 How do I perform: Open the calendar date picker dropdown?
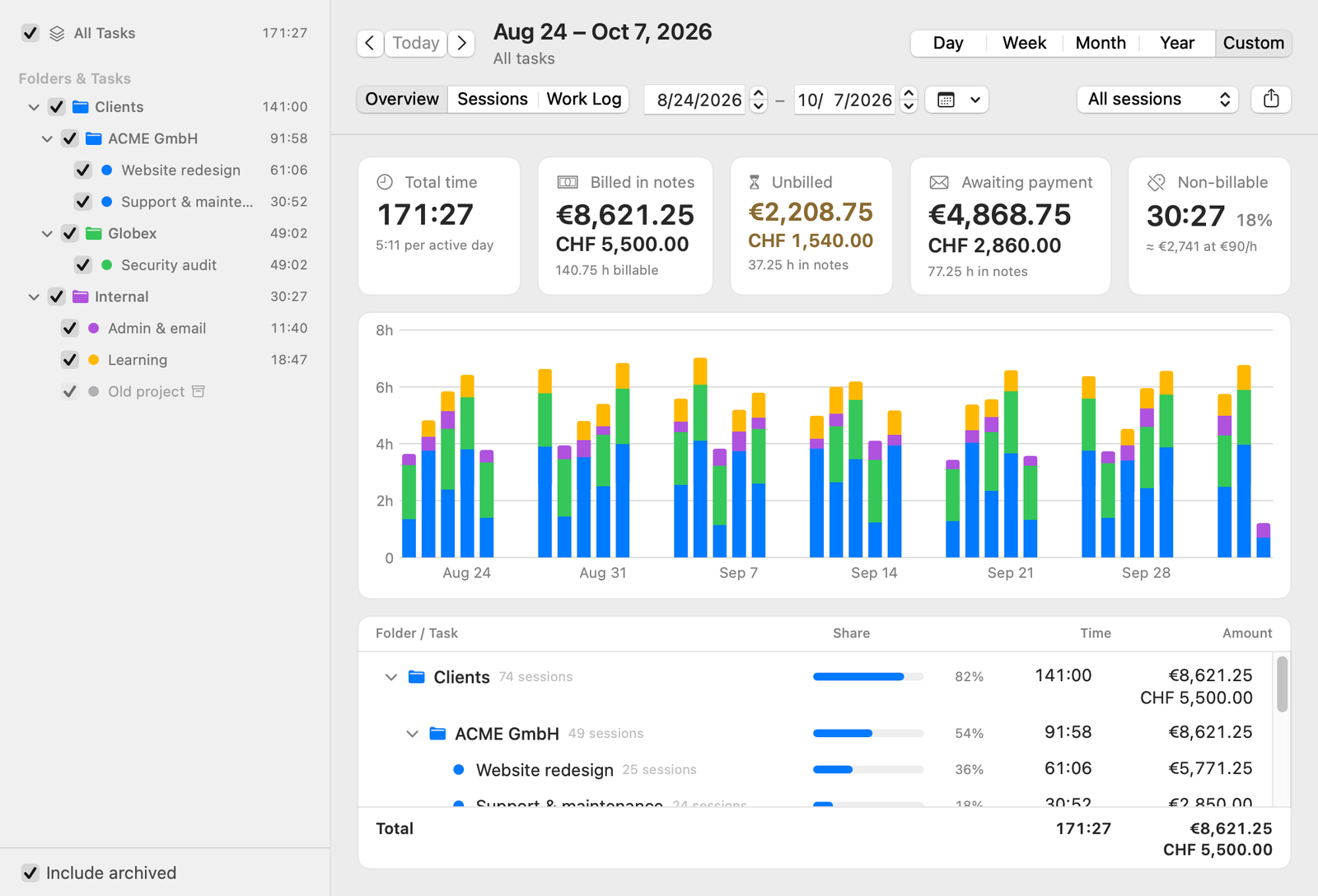click(957, 100)
